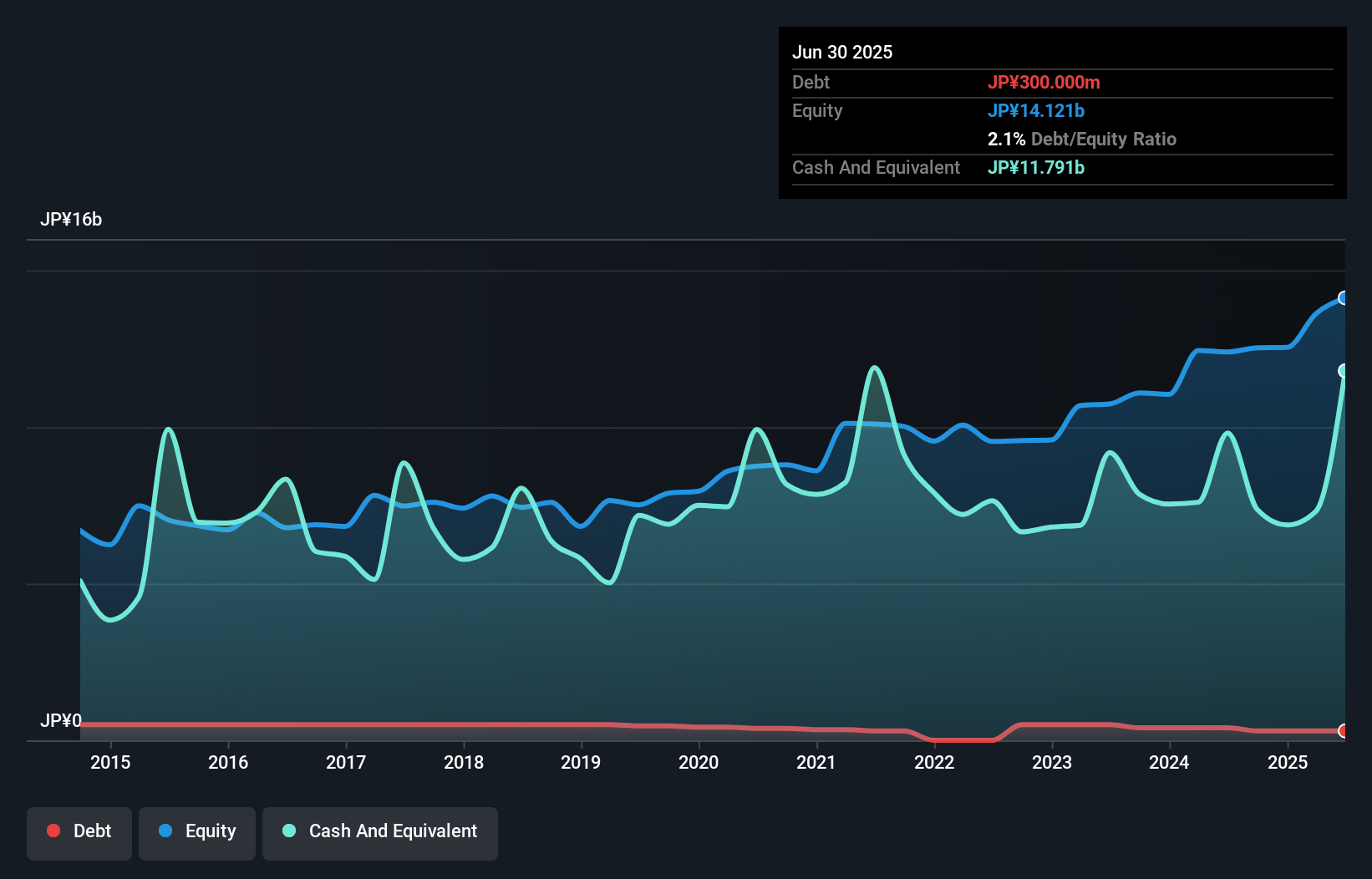Select the 2015 x-axis label
Image resolution: width=1372 pixels, height=879 pixels.
(110, 762)
